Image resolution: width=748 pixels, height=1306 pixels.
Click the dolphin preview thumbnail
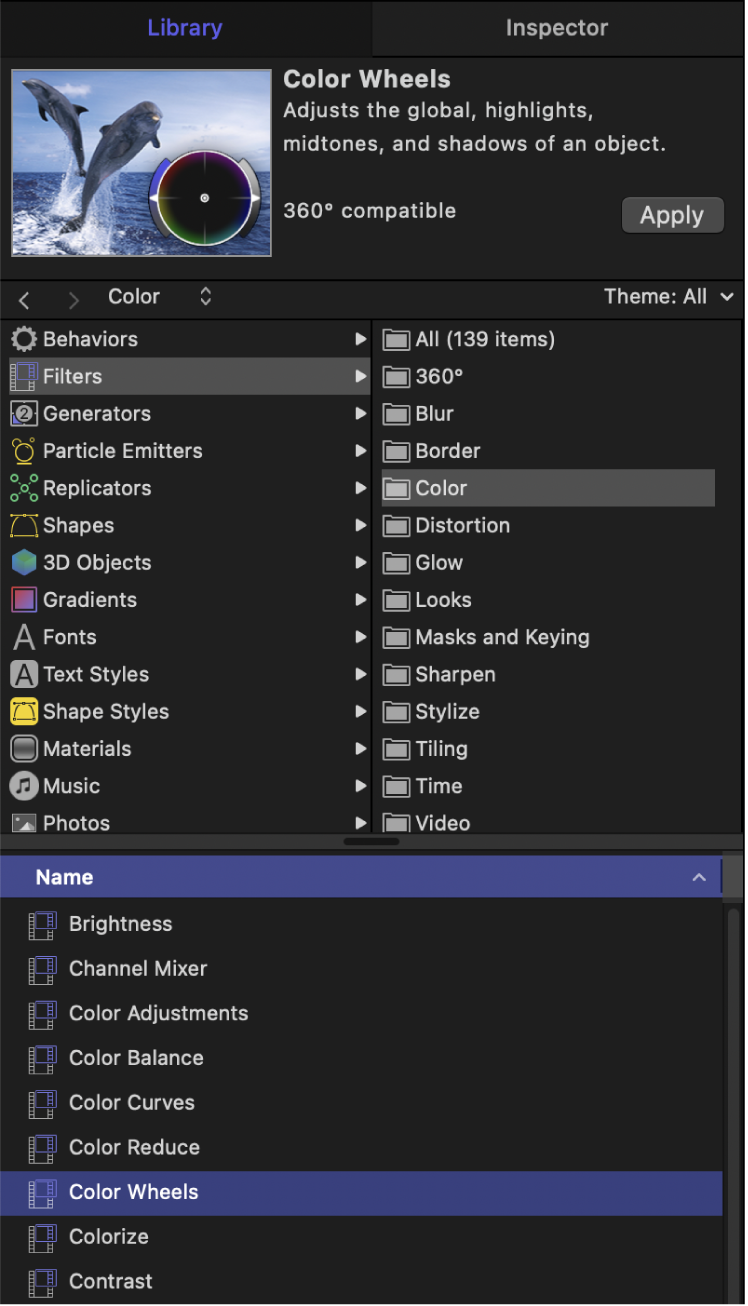pos(140,162)
